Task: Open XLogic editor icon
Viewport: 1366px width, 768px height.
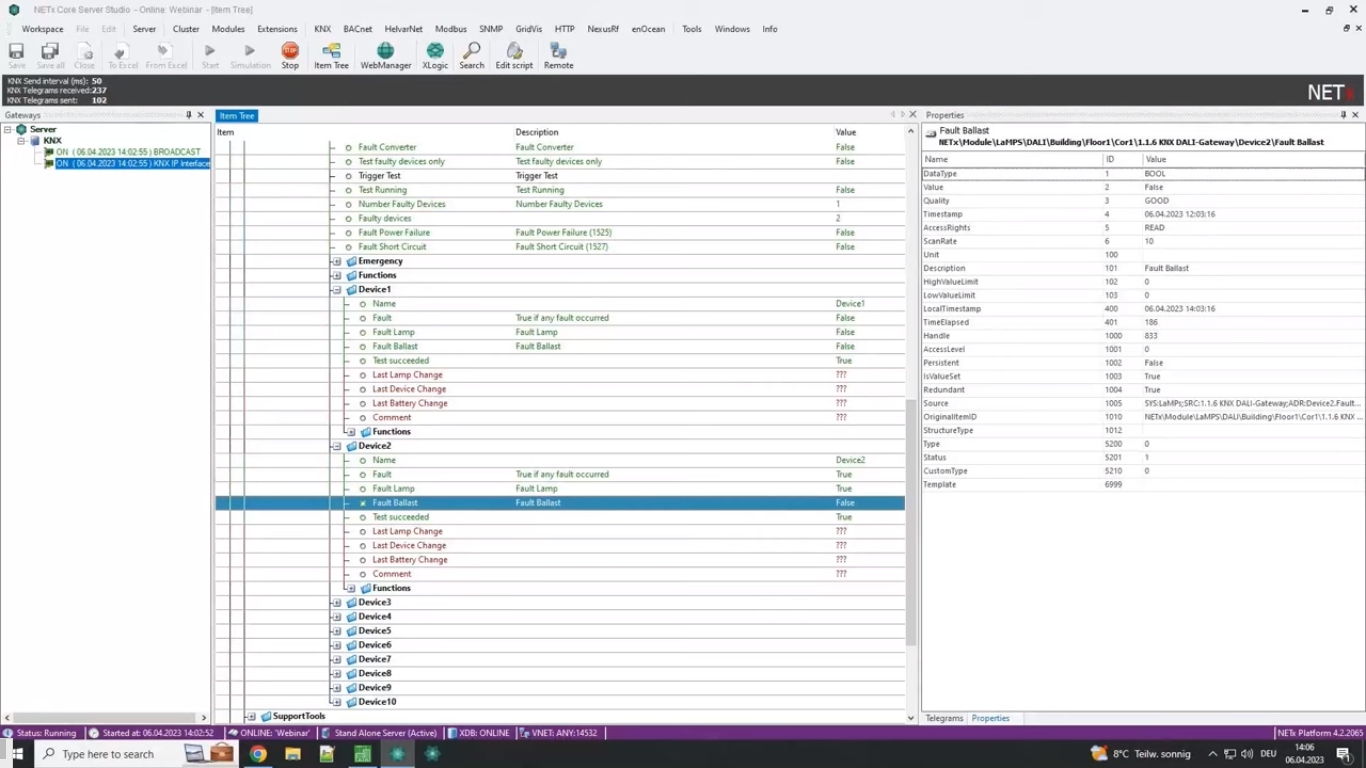Action: 435,56
